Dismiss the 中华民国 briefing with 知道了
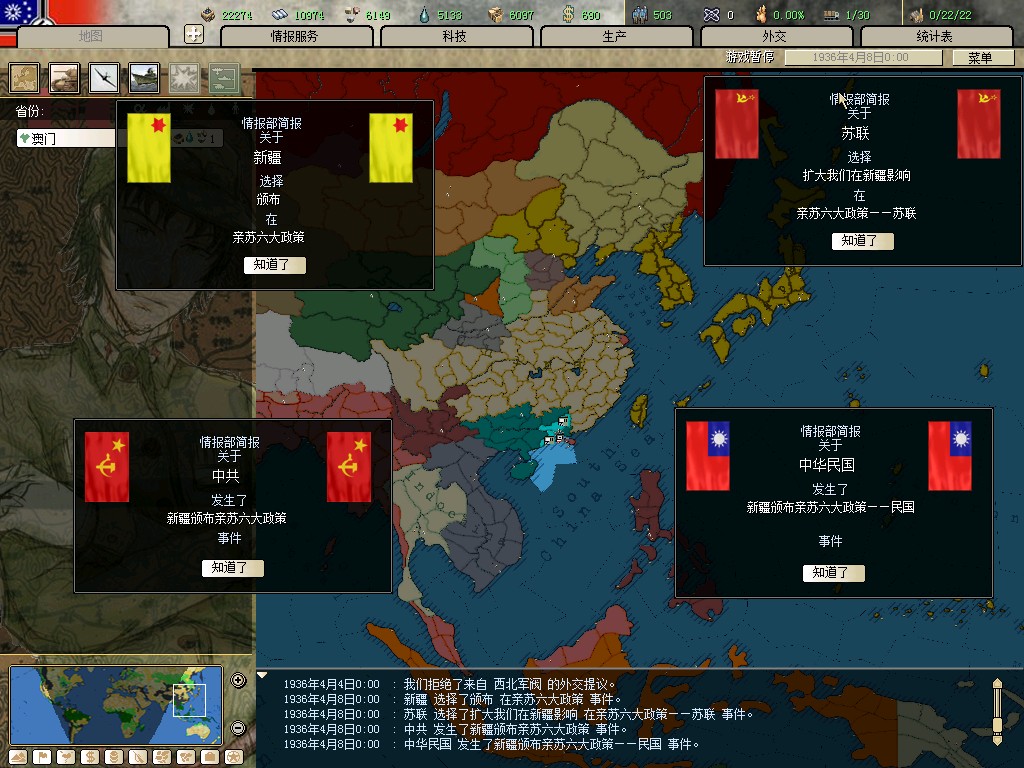 tap(833, 573)
